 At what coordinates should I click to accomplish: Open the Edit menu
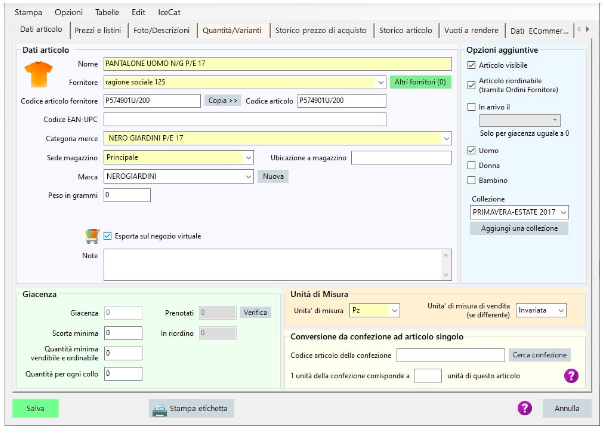pos(138,12)
